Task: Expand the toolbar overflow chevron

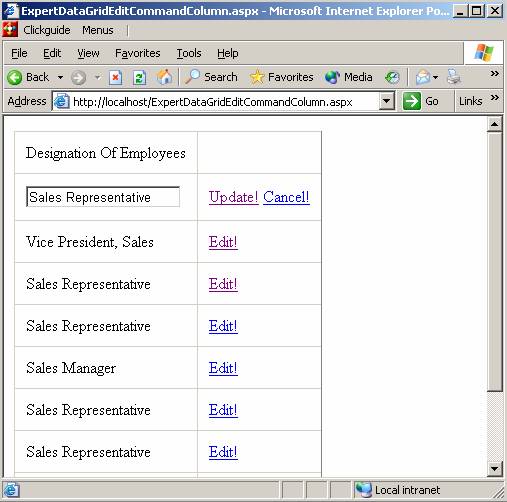Action: tap(495, 73)
